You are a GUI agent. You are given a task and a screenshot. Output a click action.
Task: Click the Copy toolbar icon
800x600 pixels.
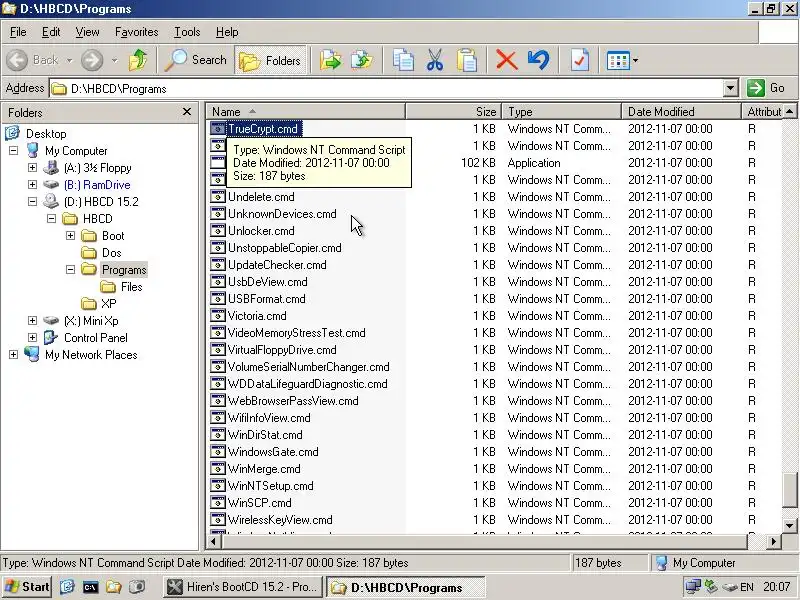403,60
